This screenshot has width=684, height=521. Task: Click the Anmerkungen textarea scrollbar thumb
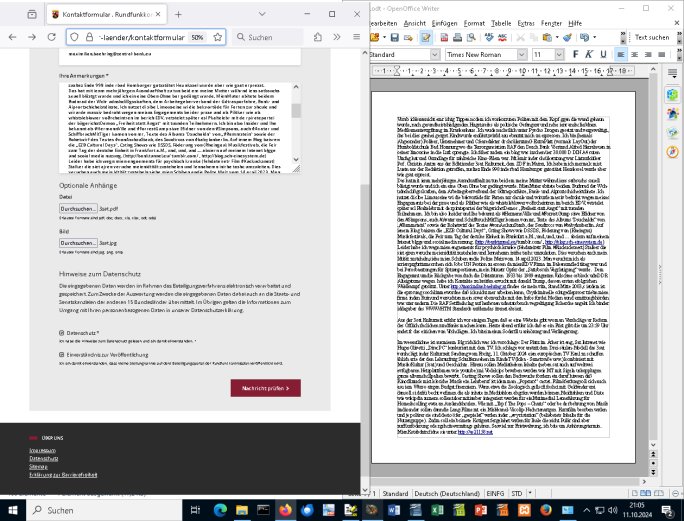(x=296, y=110)
